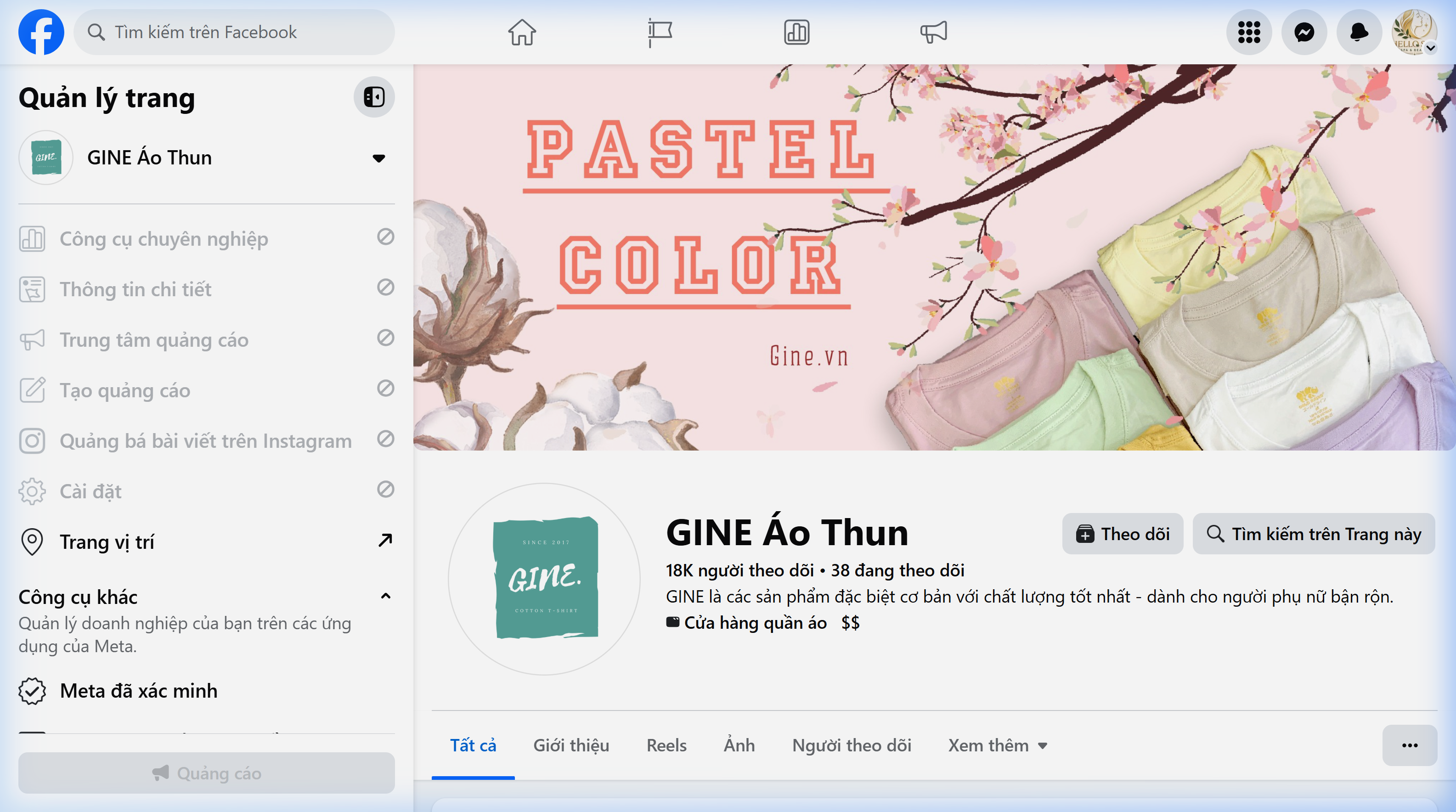The width and height of the screenshot is (1456, 812).
Task: Open Ad Center megaphone icon in top bar
Action: tap(934, 32)
